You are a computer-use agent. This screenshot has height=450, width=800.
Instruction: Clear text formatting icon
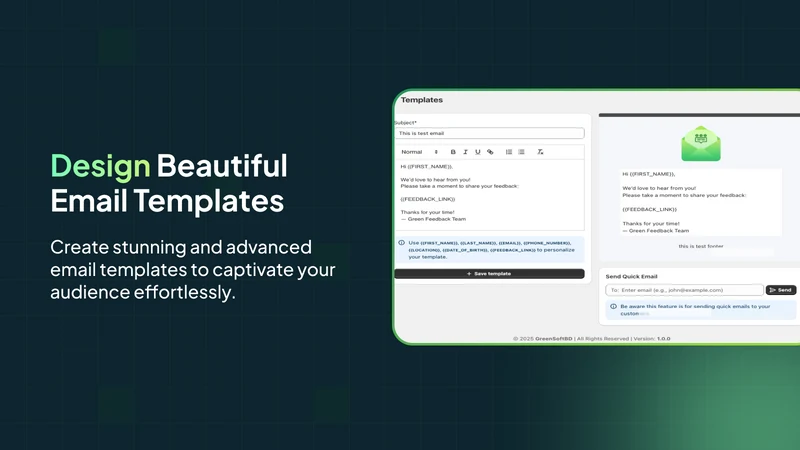click(540, 152)
